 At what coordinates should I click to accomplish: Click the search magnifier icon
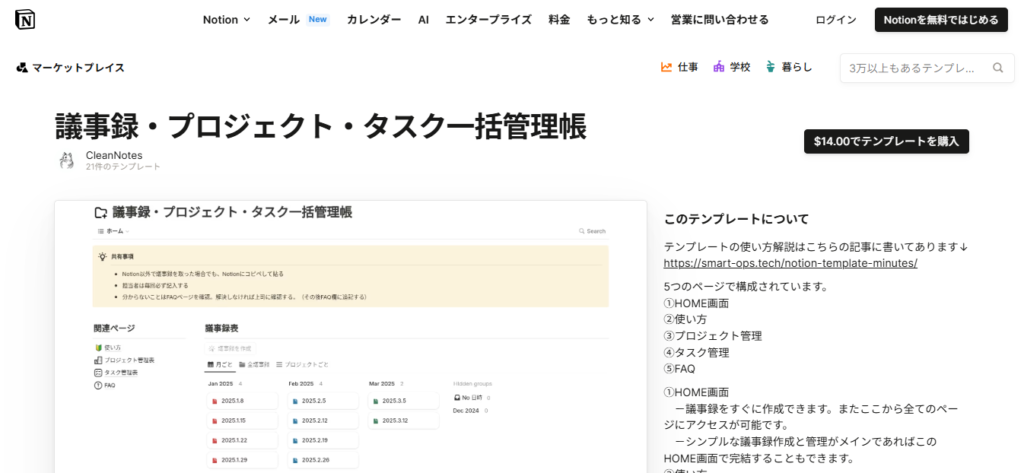pos(998,68)
